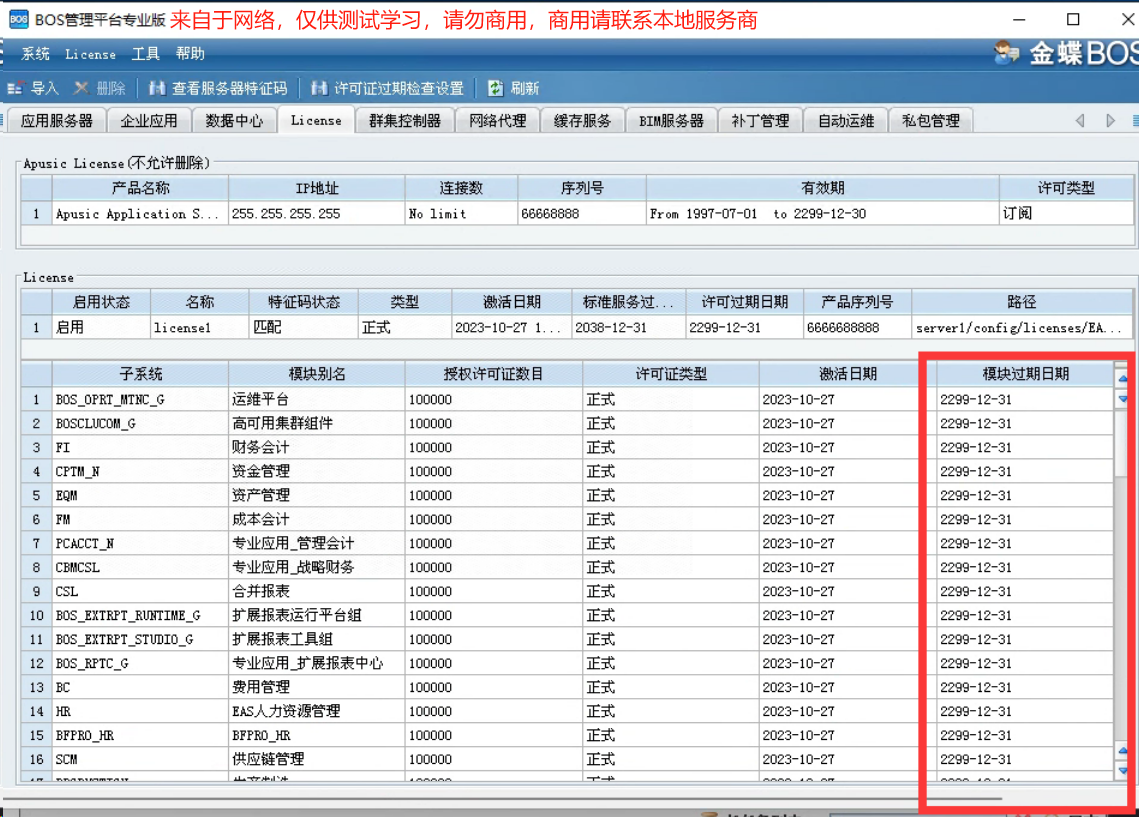Switch to the 私包管理 tab

click(931, 121)
